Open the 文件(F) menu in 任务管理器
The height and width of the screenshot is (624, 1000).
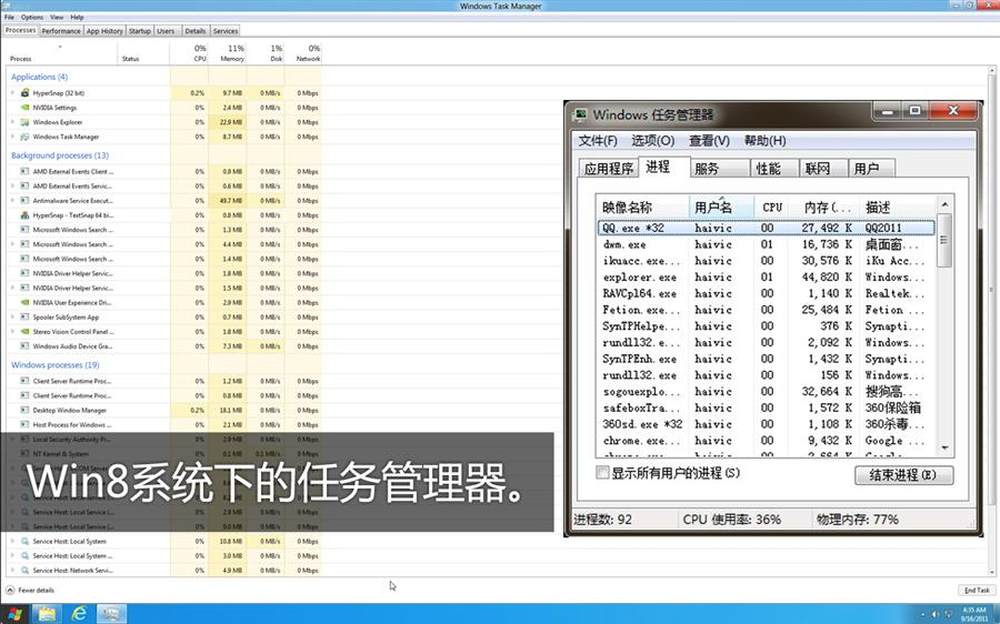tap(598, 140)
